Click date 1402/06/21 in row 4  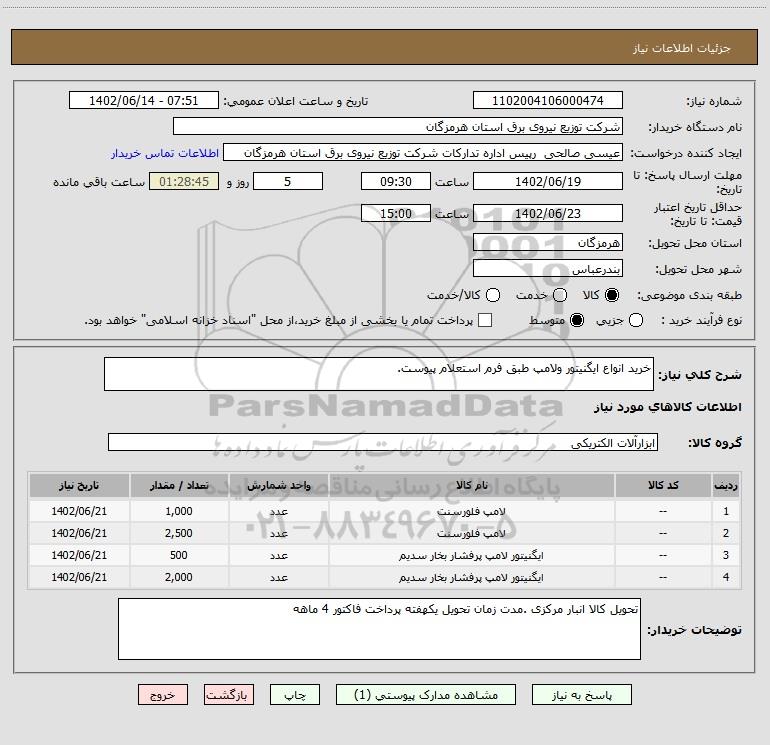coord(79,578)
